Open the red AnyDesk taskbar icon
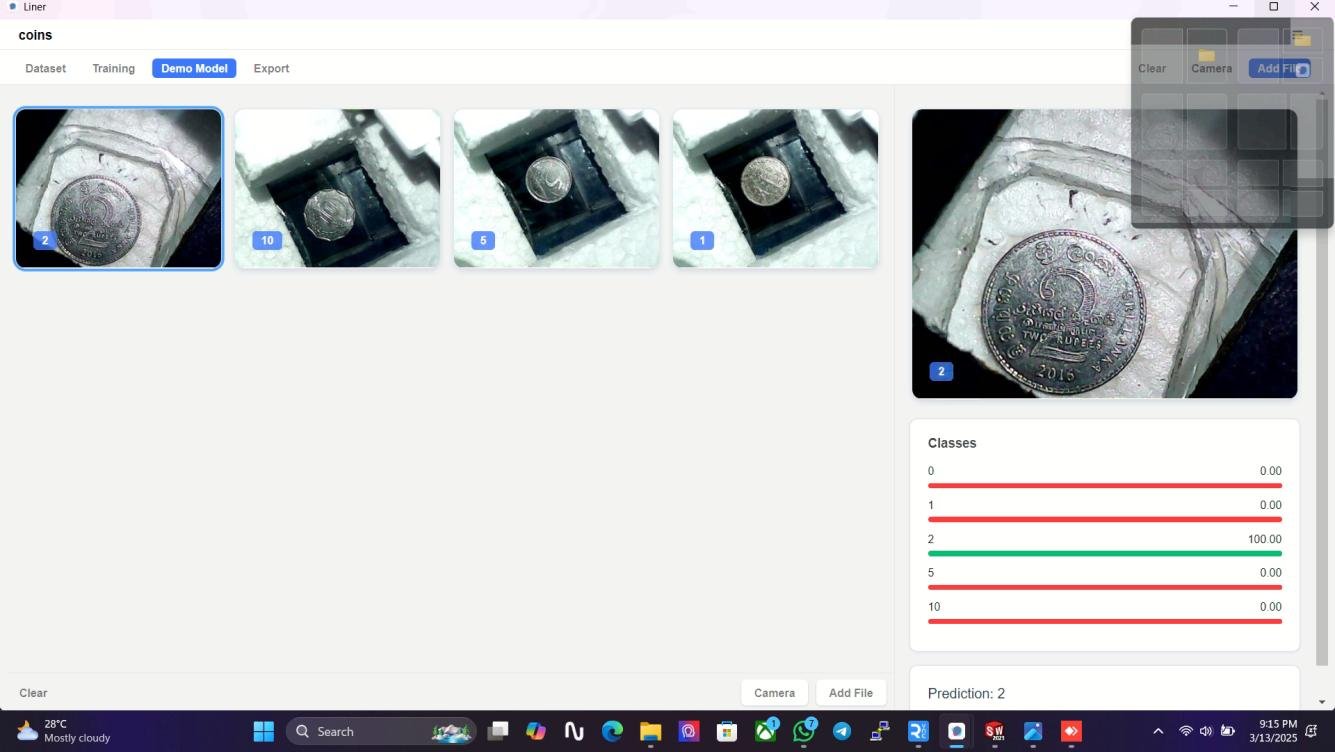The image size is (1335, 752). pos(1071,731)
